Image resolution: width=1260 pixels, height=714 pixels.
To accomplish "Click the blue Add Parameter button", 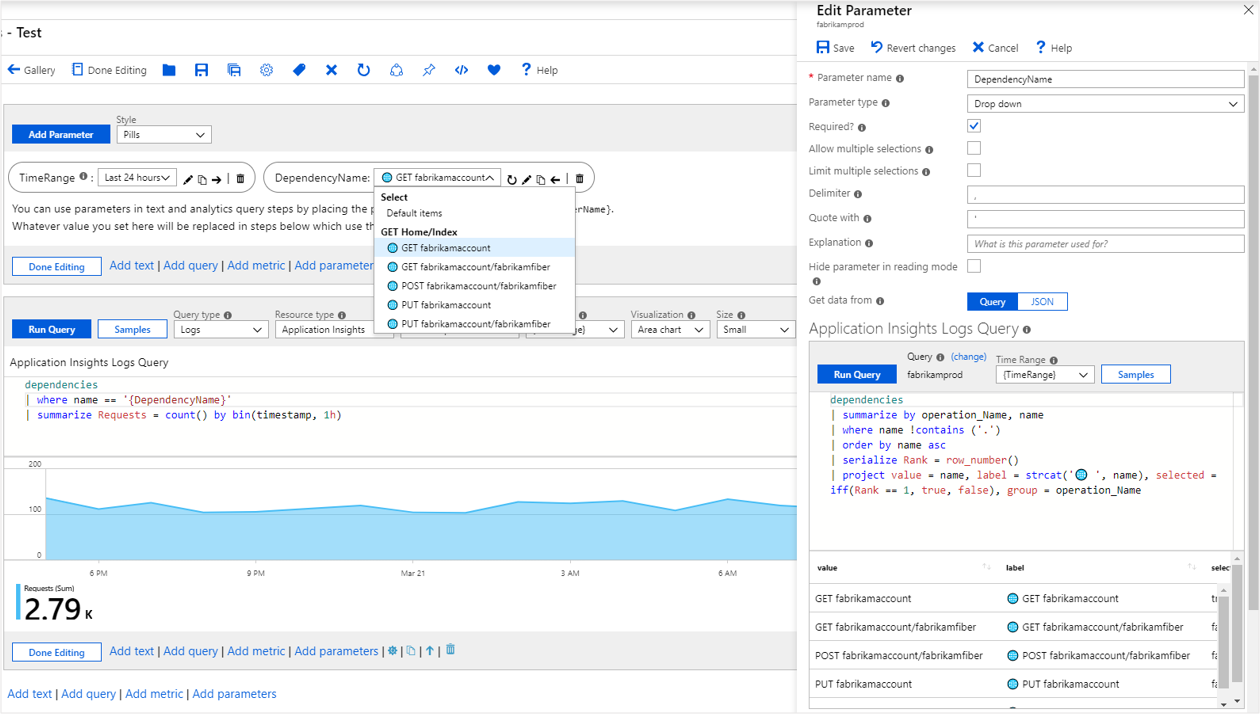I will (61, 135).
